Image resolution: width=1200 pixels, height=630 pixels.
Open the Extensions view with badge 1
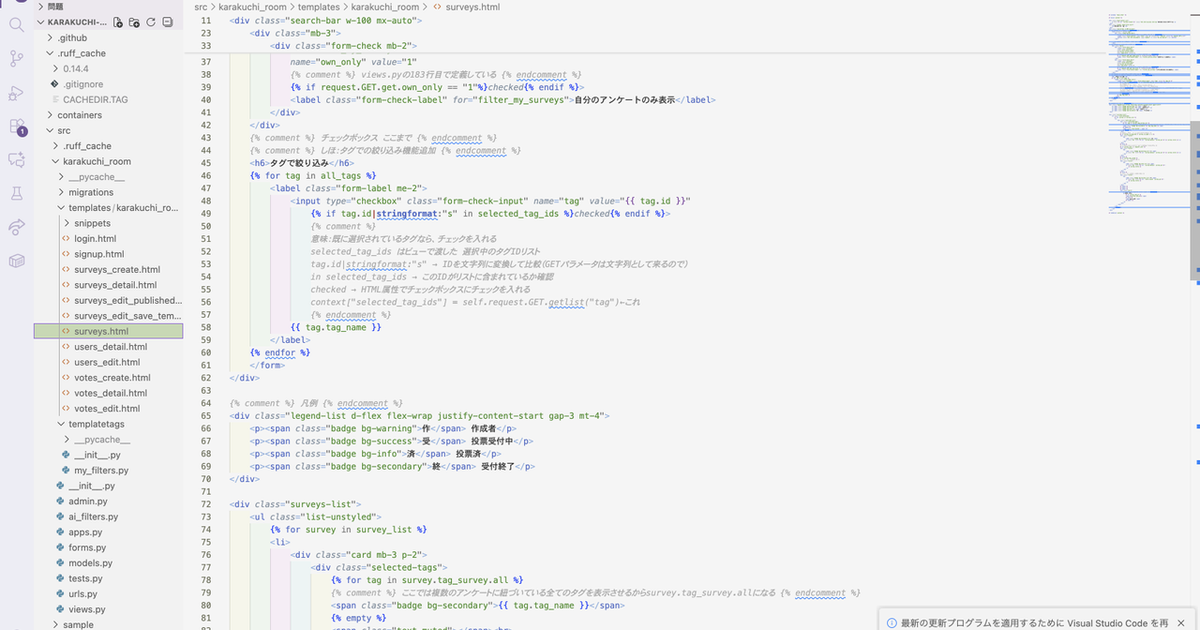(16, 127)
